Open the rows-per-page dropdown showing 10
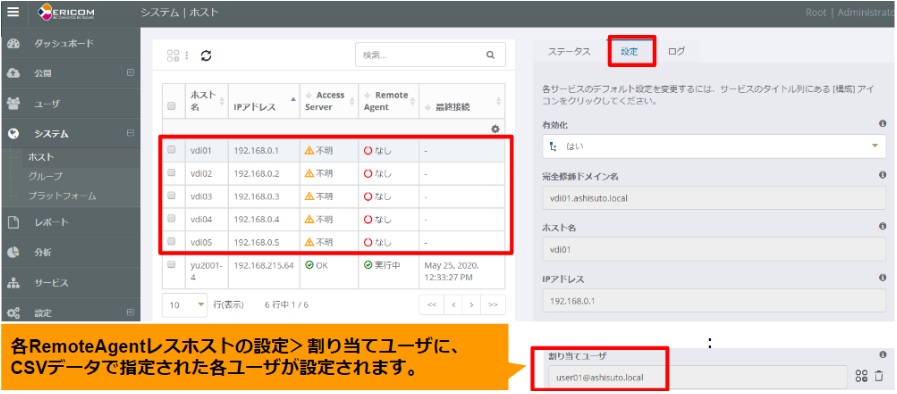This screenshot has width=897, height=394. coord(185,305)
